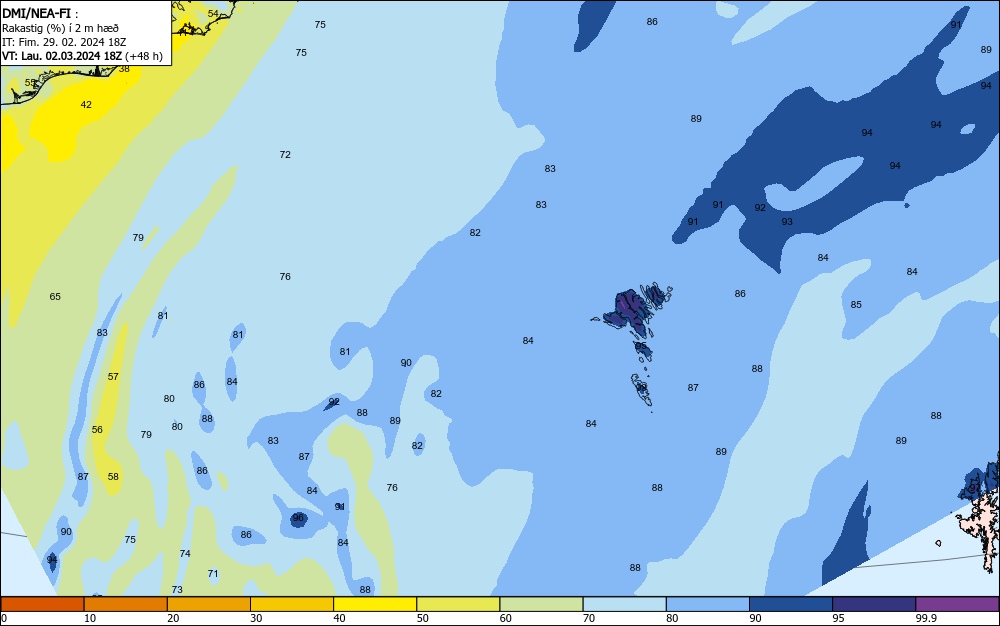Image resolution: width=1000 pixels, height=626 pixels.
Task: Click the 'VT: Lau. 02.03.2024 18Z (+48 h)' line
Action: [82, 56]
